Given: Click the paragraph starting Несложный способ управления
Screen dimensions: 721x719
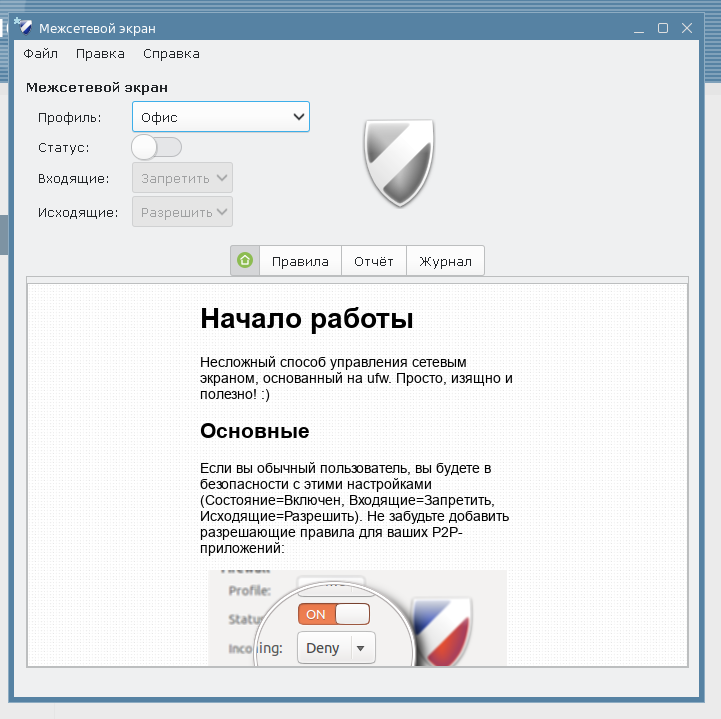Looking at the screenshot, I should [x=356, y=378].
